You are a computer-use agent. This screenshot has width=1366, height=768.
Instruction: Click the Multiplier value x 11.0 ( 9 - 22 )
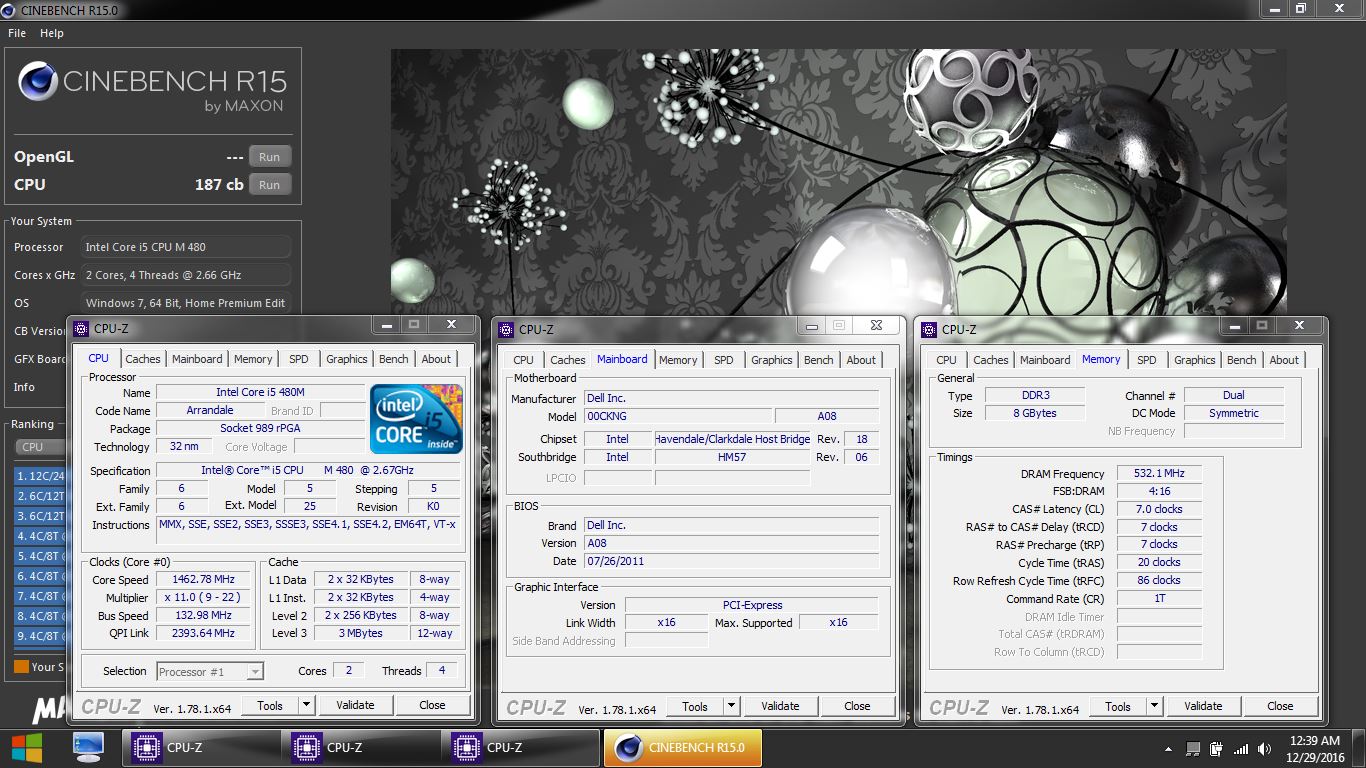click(x=204, y=598)
